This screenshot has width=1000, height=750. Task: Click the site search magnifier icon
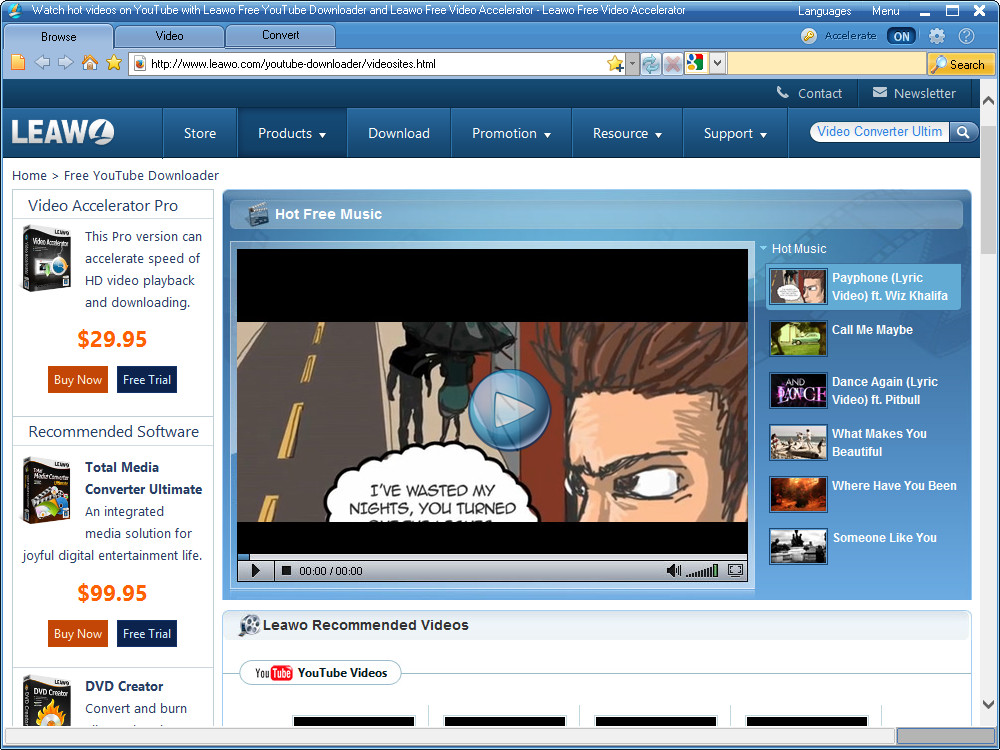coord(963,132)
